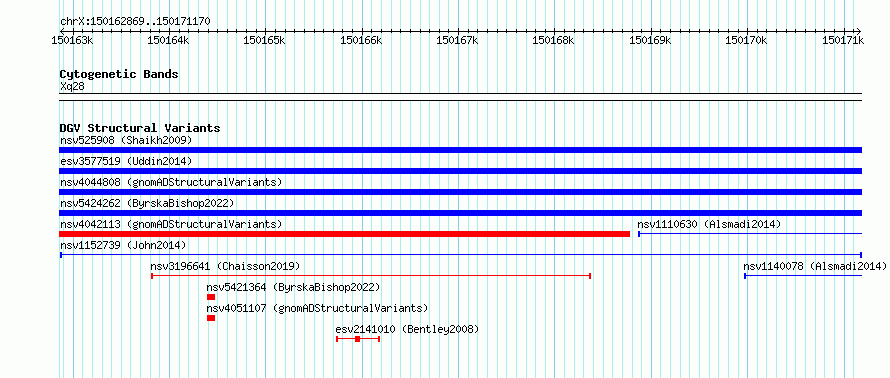Click the 150163k ruler tick label
This screenshot has height=378, width=890.
[72, 40]
